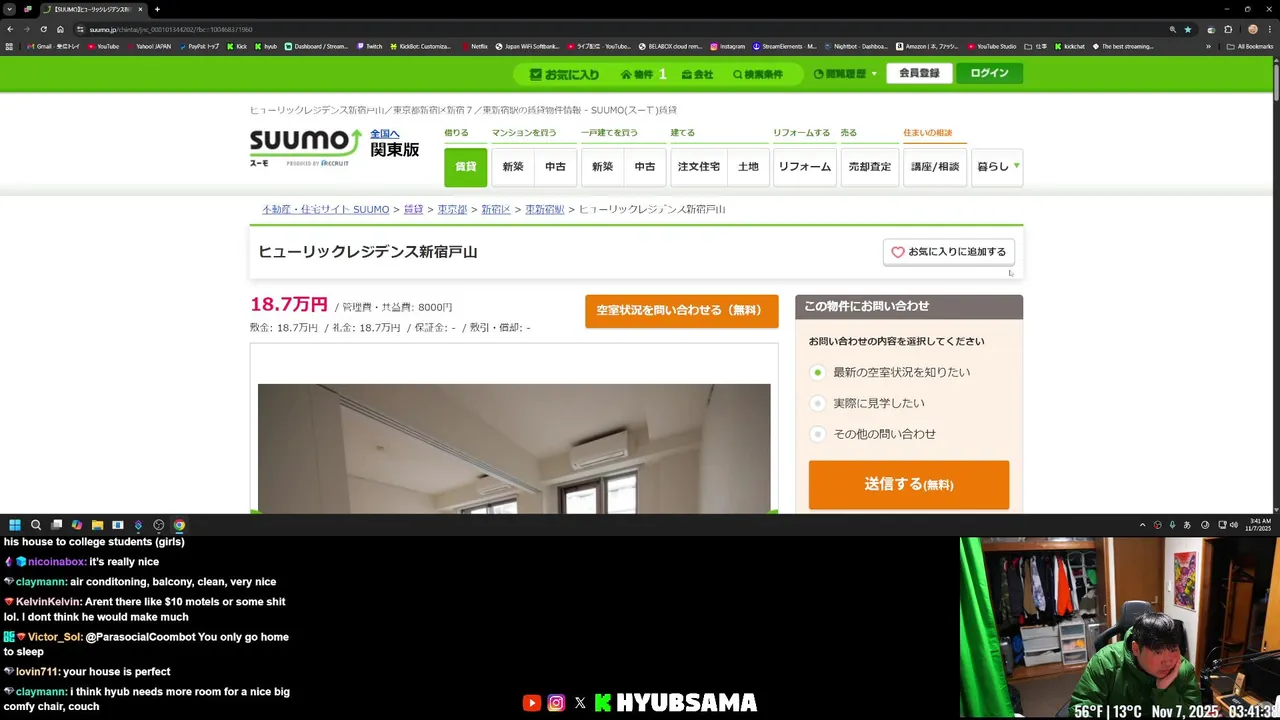The height and width of the screenshot is (720, 1280).
Task: Open the YouTube bookmark
Action: [x=103, y=46]
